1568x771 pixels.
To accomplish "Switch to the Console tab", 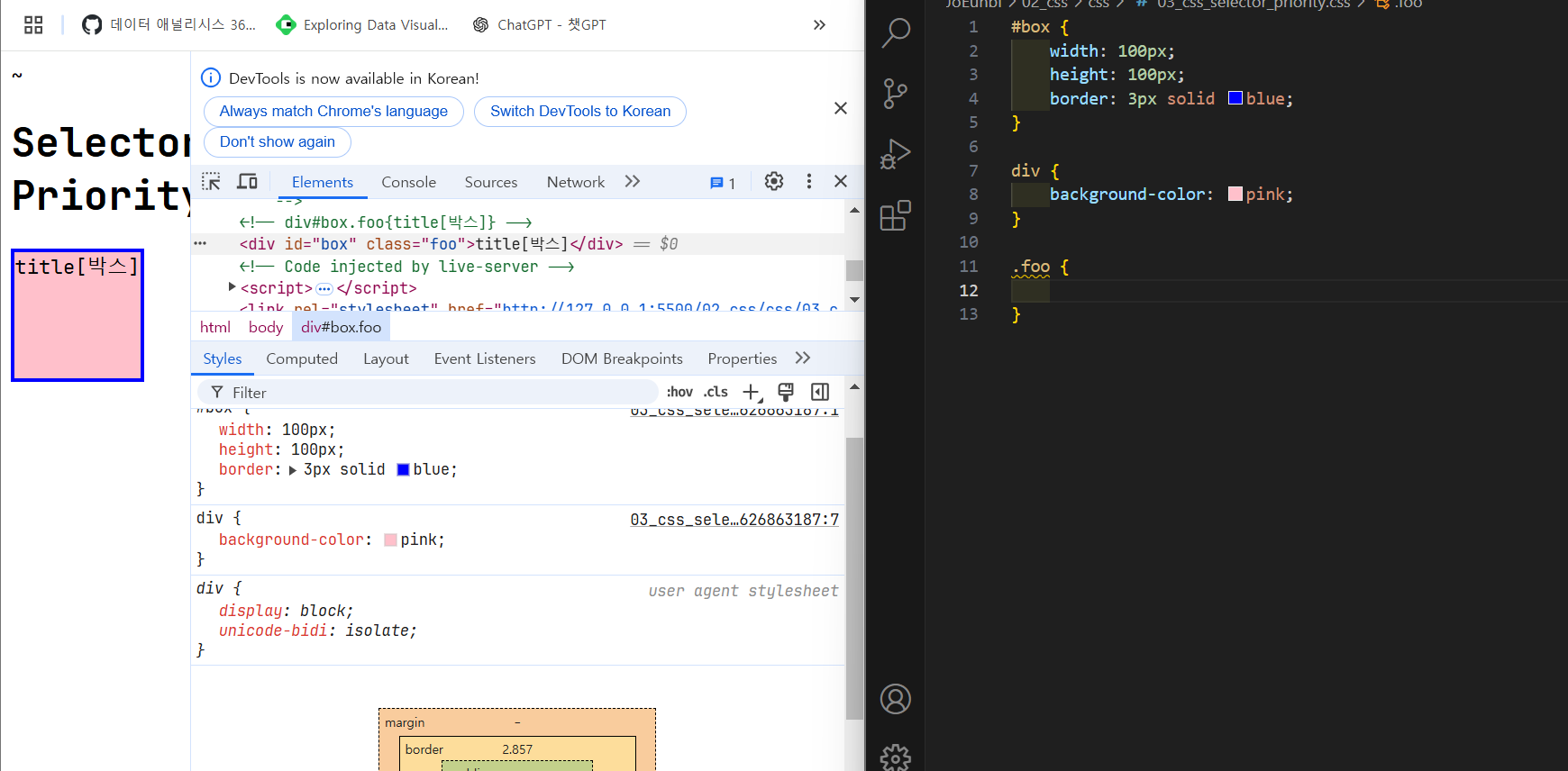I will [x=408, y=182].
